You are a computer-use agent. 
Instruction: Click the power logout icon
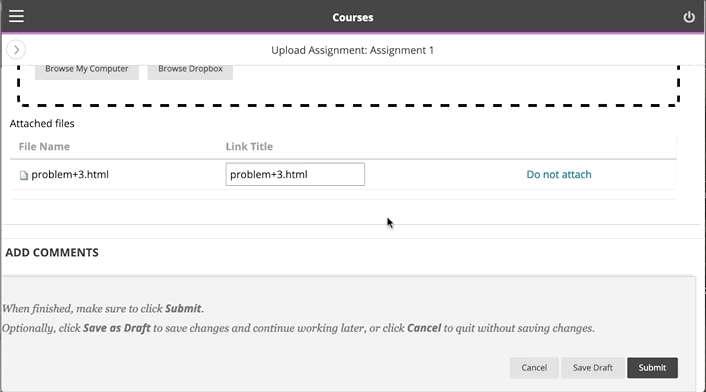coord(689,17)
